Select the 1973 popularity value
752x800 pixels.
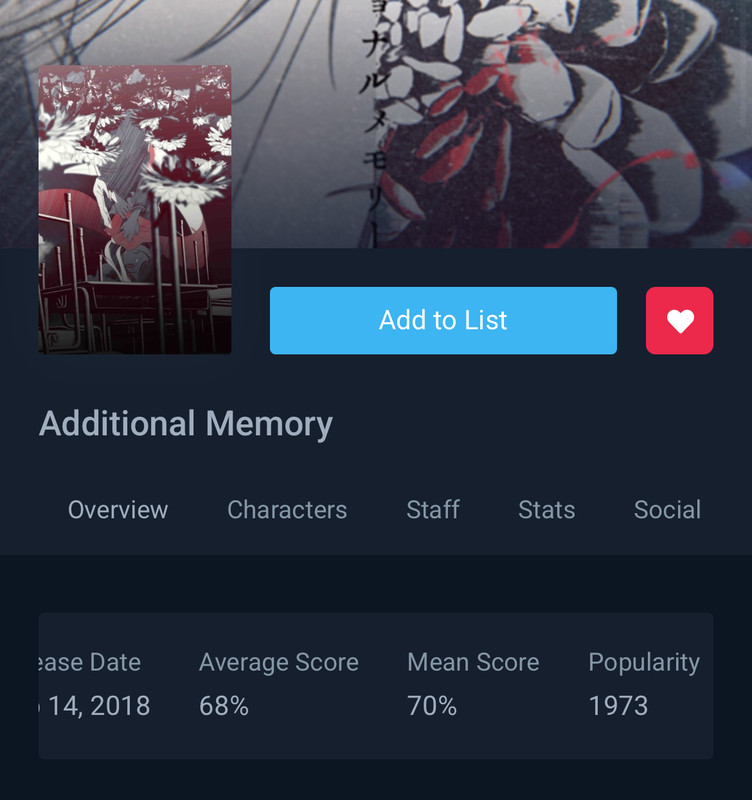tap(618, 706)
